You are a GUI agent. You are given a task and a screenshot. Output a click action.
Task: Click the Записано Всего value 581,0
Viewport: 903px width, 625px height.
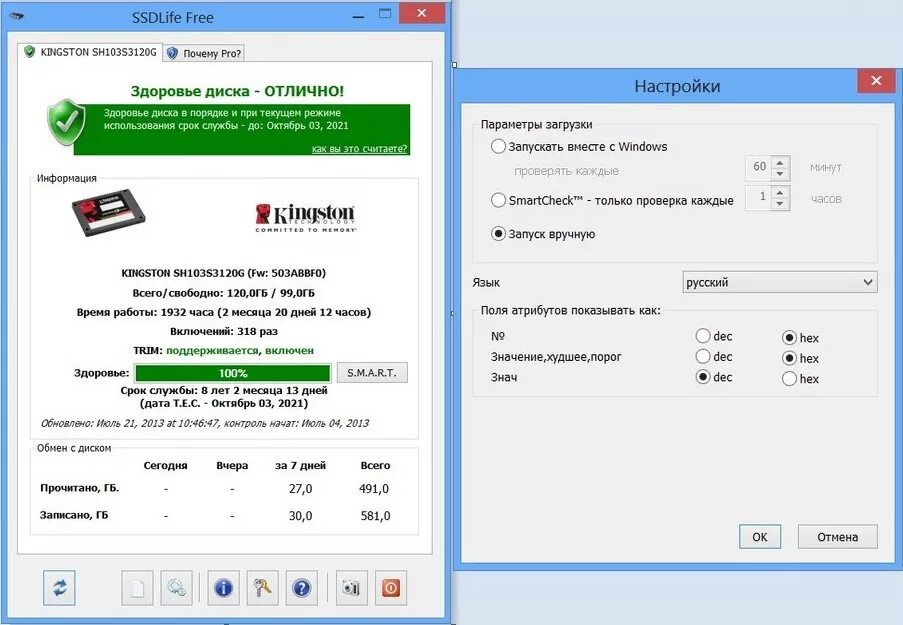[x=375, y=516]
